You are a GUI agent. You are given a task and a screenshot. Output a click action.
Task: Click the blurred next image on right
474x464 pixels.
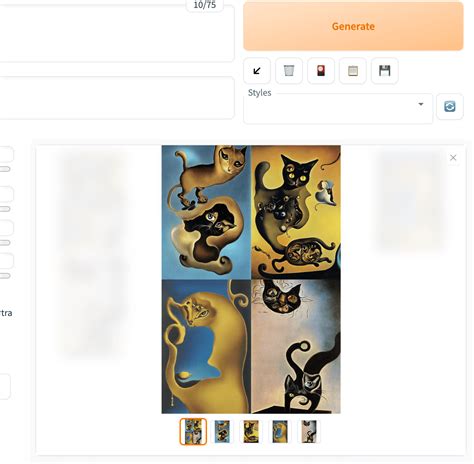[x=411, y=201]
